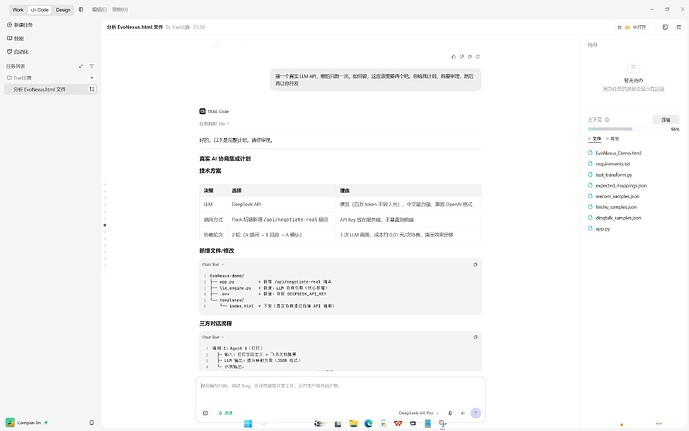Click the DeepSeek API cell in the plan table
The height and width of the screenshot is (431, 689).
(x=282, y=204)
